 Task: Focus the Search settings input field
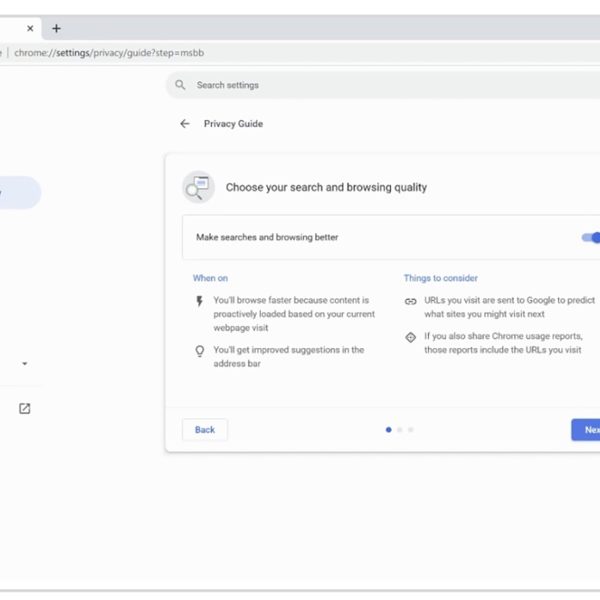(x=380, y=85)
